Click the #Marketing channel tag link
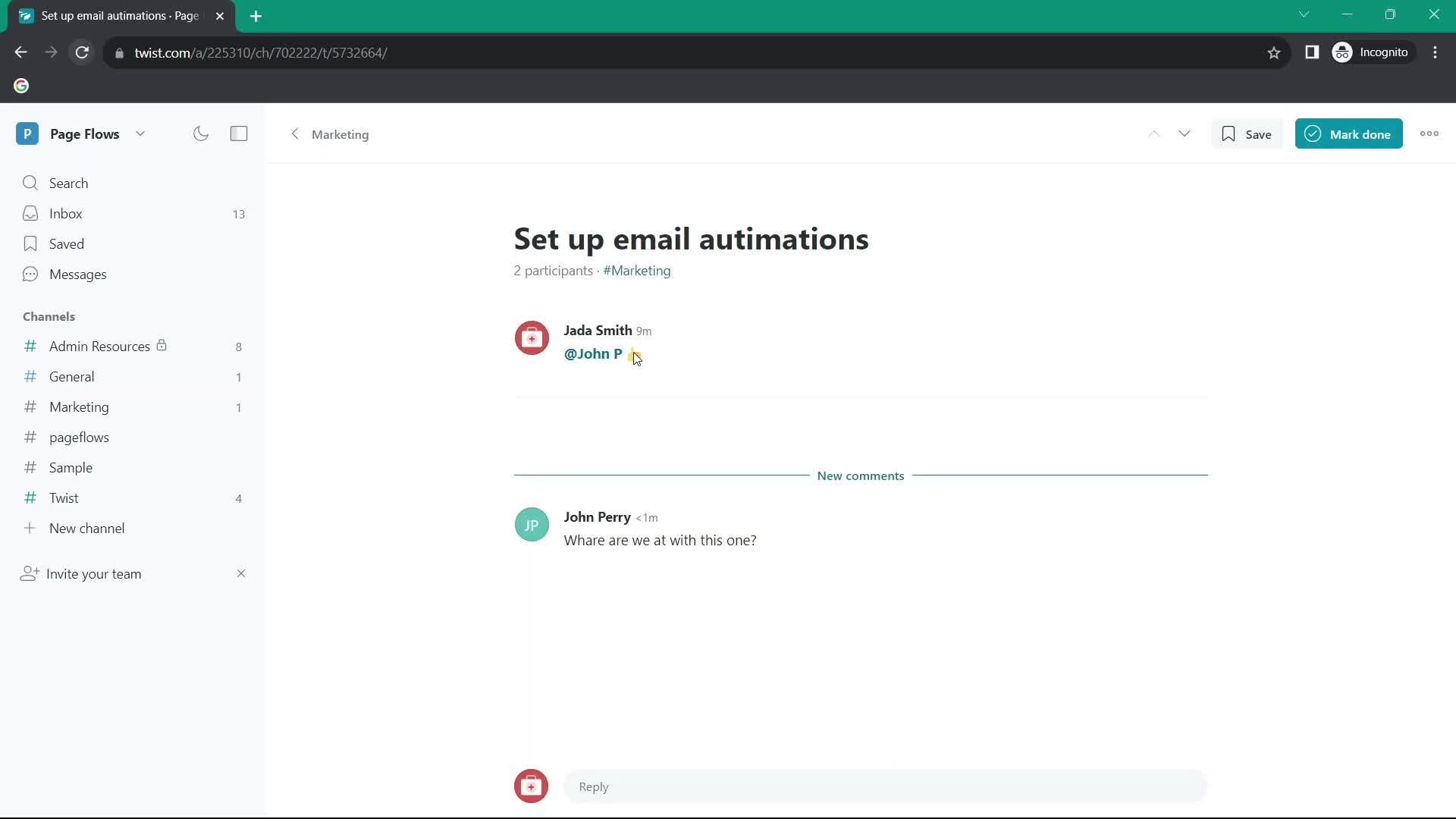This screenshot has height=819, width=1456. pos(636,270)
